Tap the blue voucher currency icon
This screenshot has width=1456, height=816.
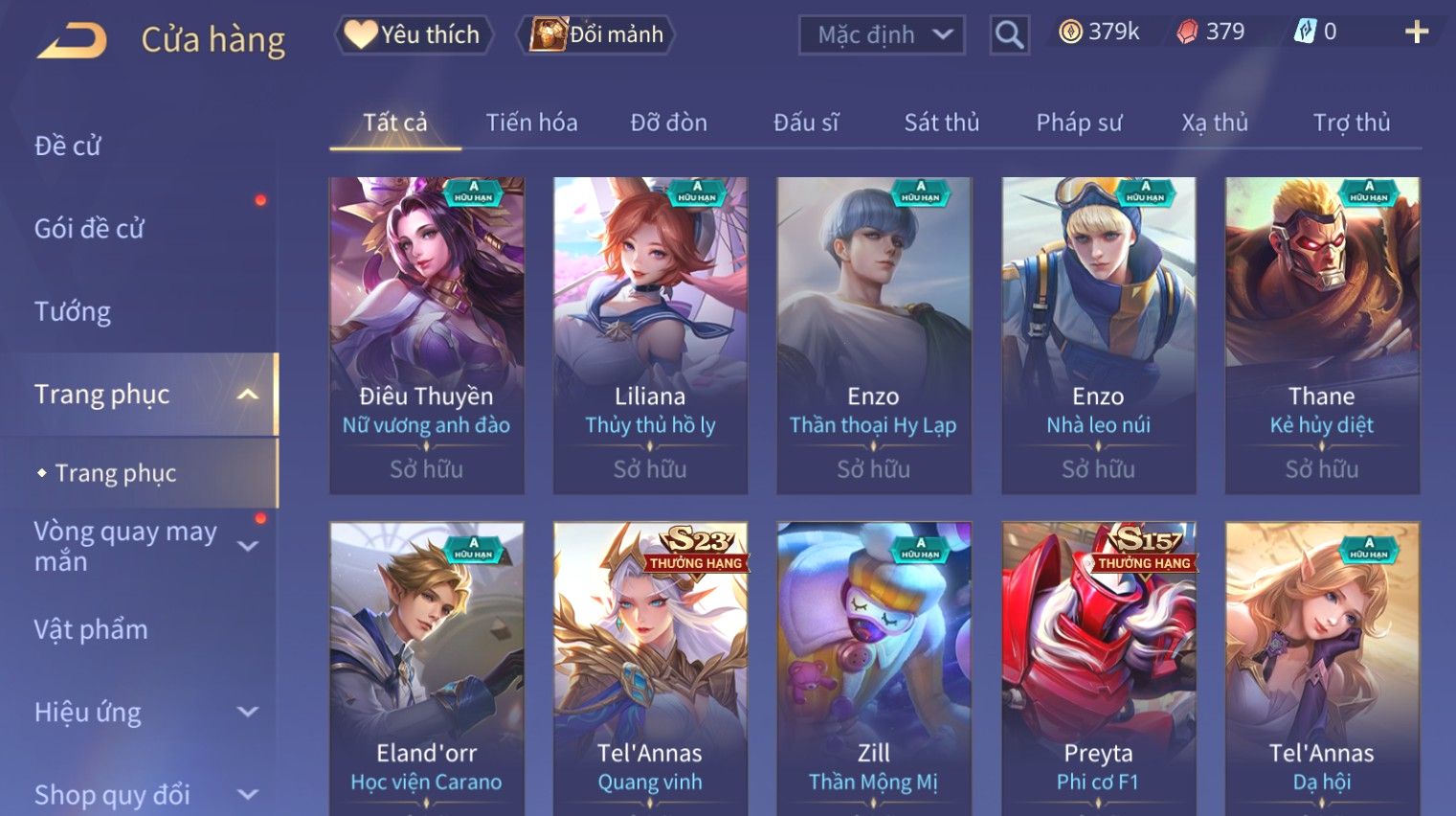coord(1305,32)
